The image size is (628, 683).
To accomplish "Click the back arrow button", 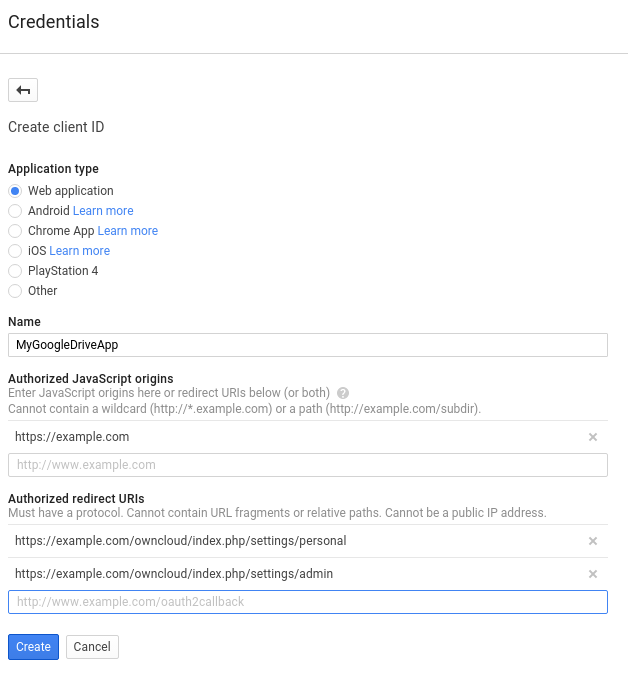I will [x=23, y=90].
